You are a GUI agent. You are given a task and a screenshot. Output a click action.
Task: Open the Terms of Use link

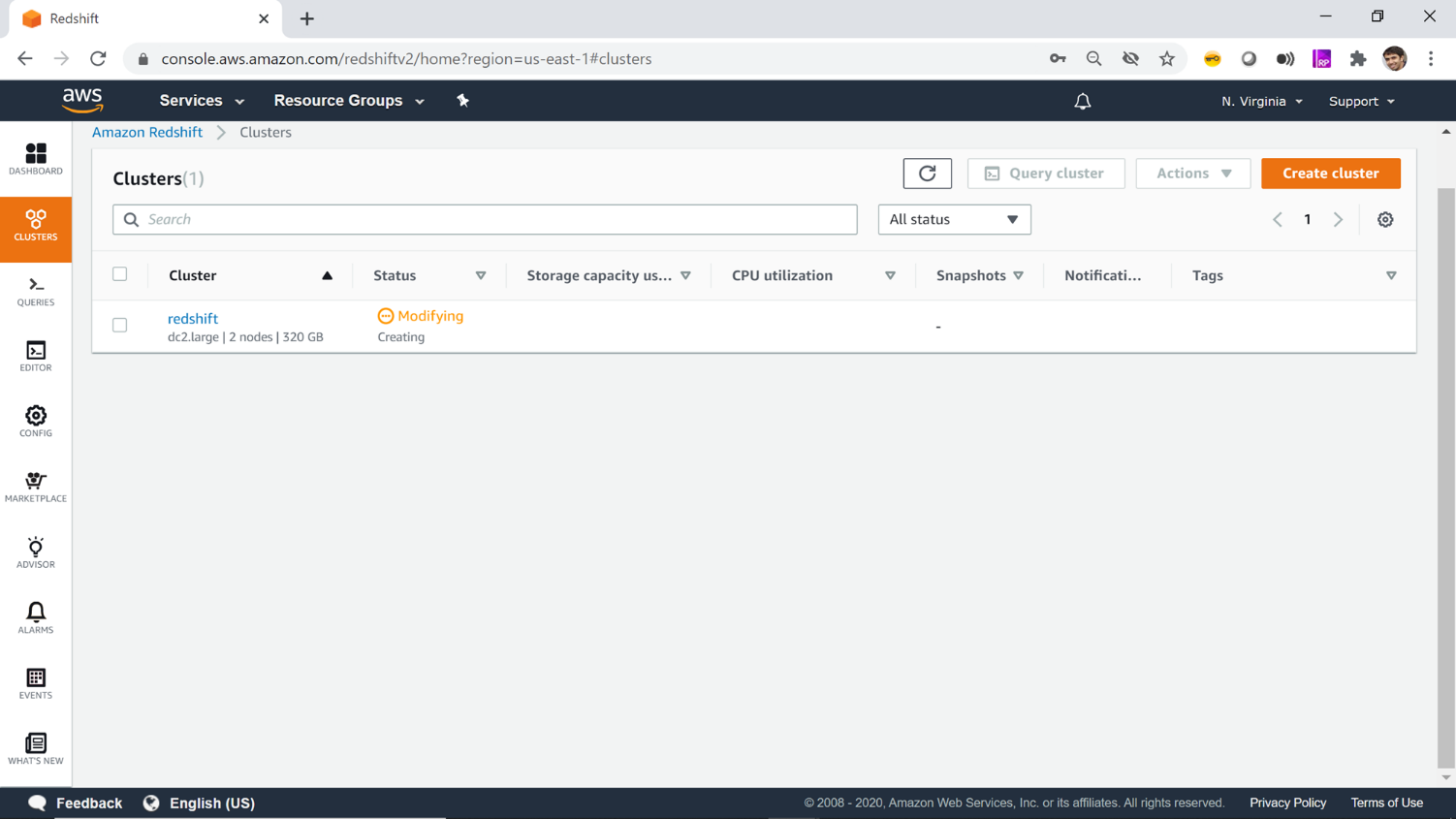[1386, 803]
